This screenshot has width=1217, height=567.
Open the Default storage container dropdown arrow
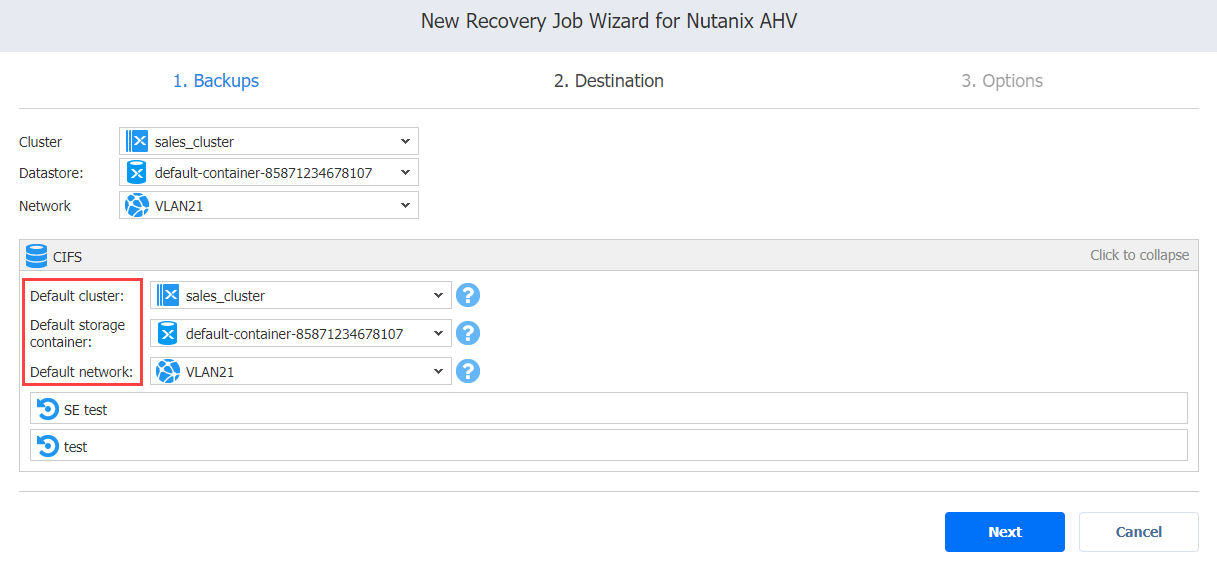click(x=438, y=333)
